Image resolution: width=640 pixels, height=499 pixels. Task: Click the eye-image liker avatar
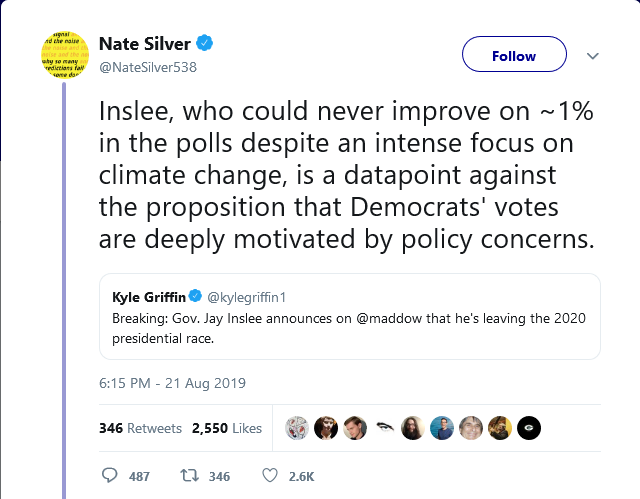[384, 428]
